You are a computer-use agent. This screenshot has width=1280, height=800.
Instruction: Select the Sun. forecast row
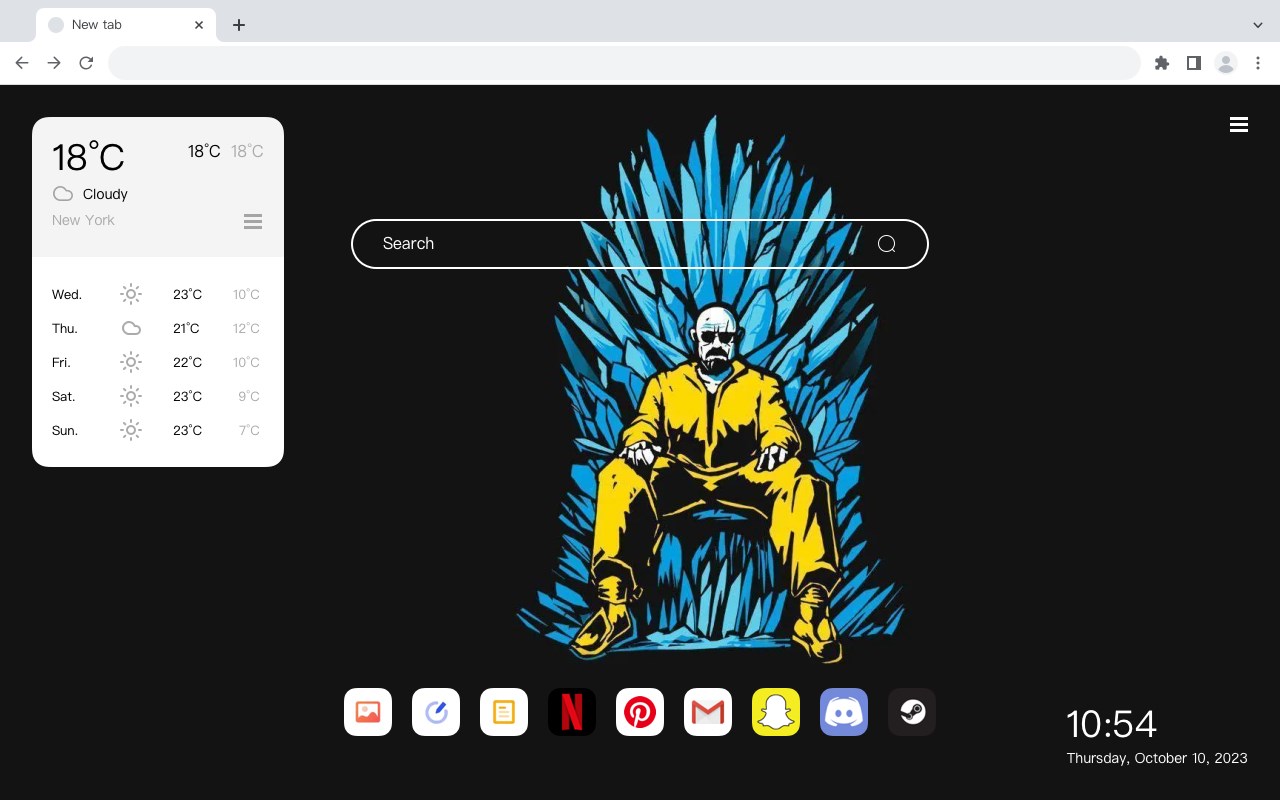pos(158,430)
